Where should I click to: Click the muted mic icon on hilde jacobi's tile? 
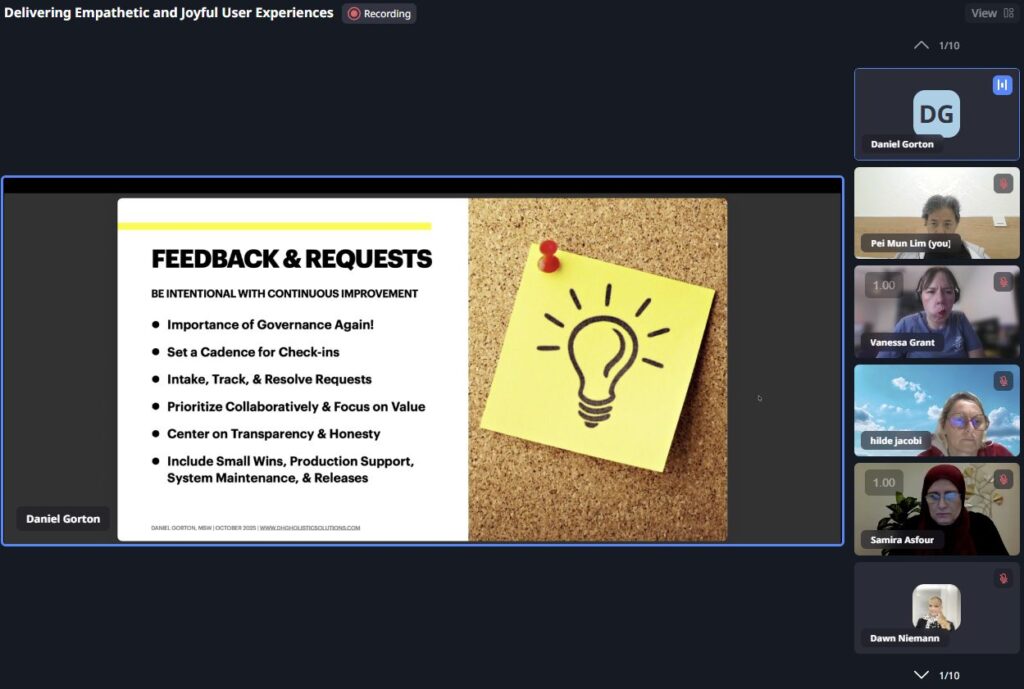(1002, 381)
